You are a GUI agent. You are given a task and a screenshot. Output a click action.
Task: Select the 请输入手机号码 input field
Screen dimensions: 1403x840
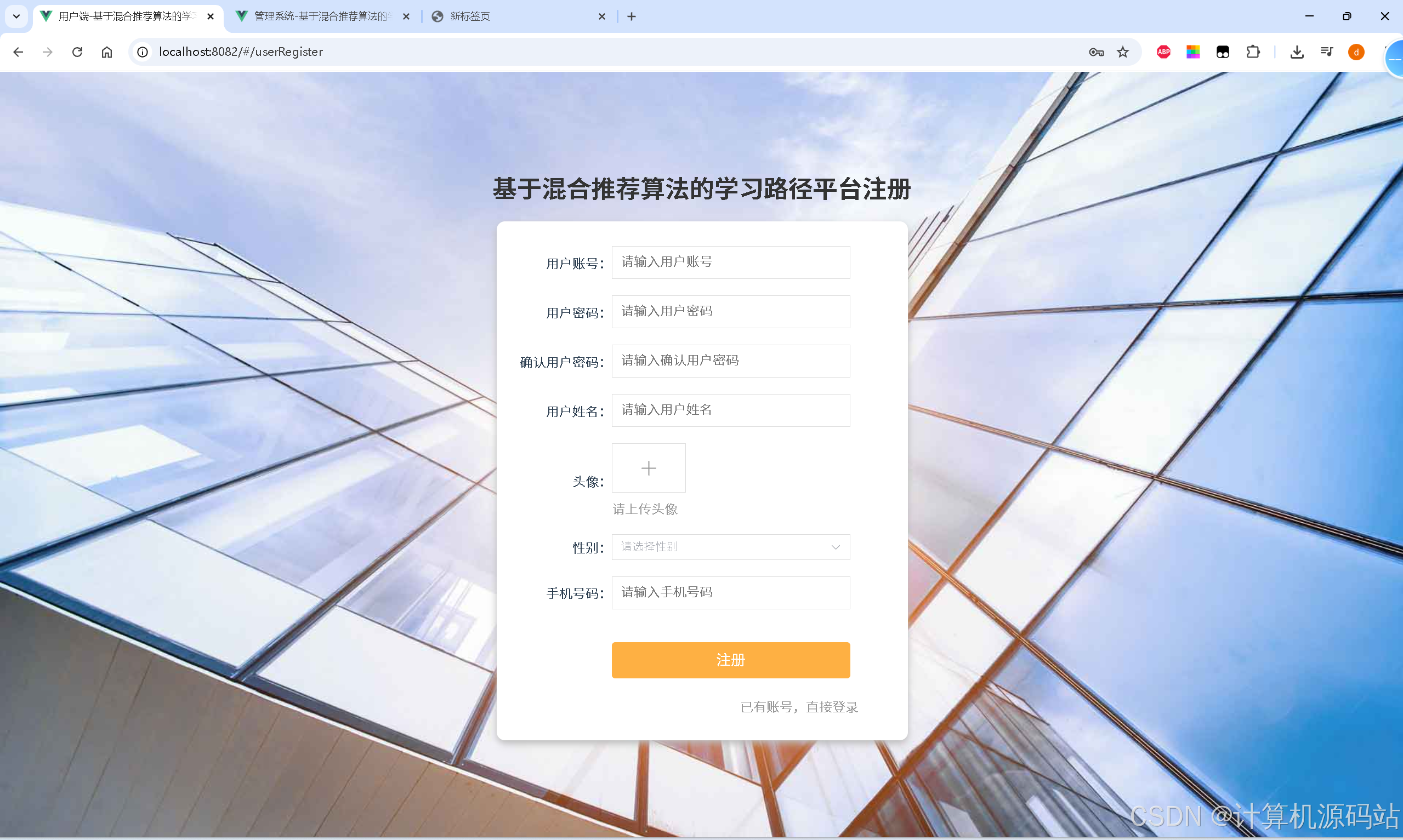730,592
